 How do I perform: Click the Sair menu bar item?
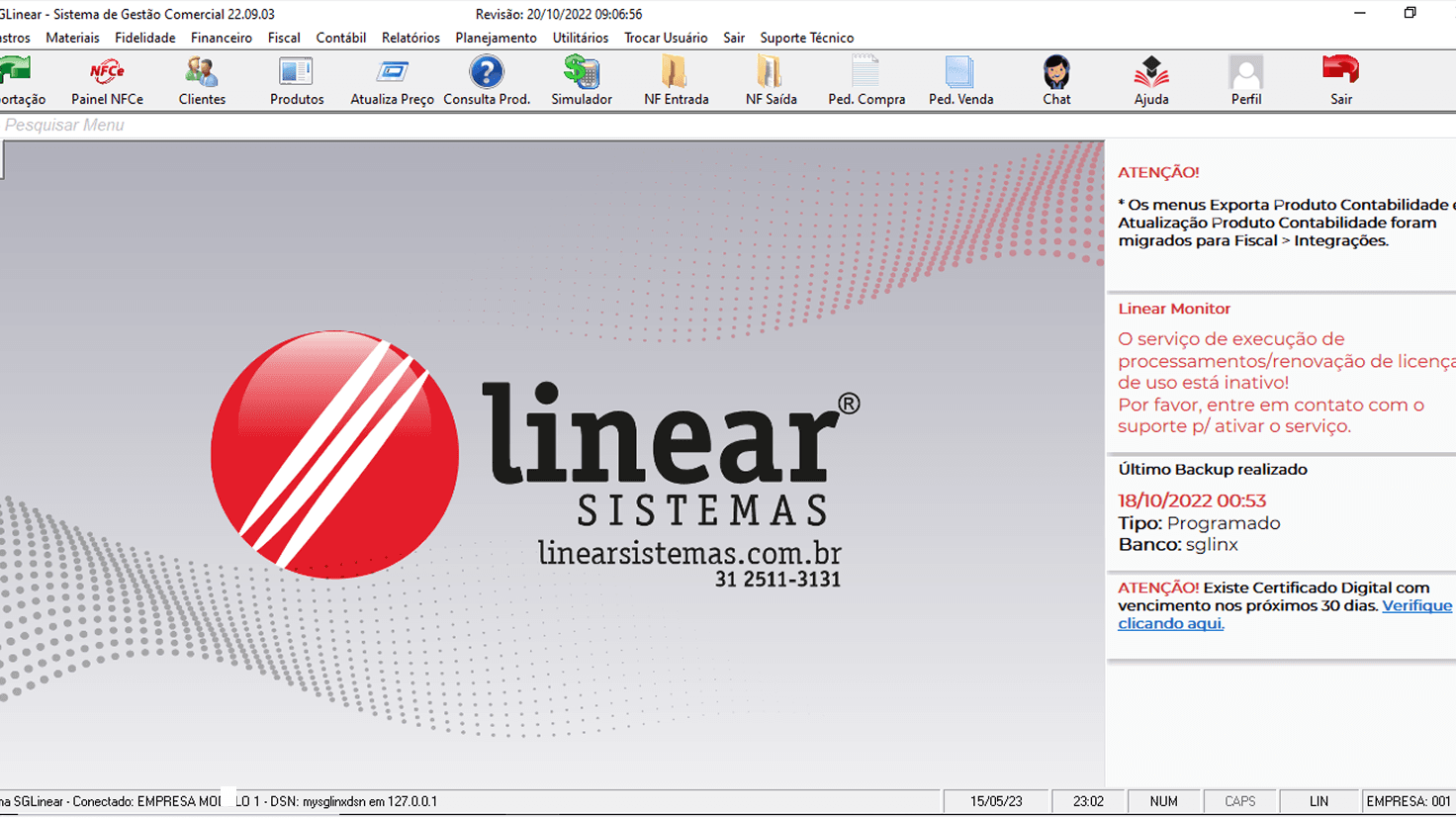point(734,38)
